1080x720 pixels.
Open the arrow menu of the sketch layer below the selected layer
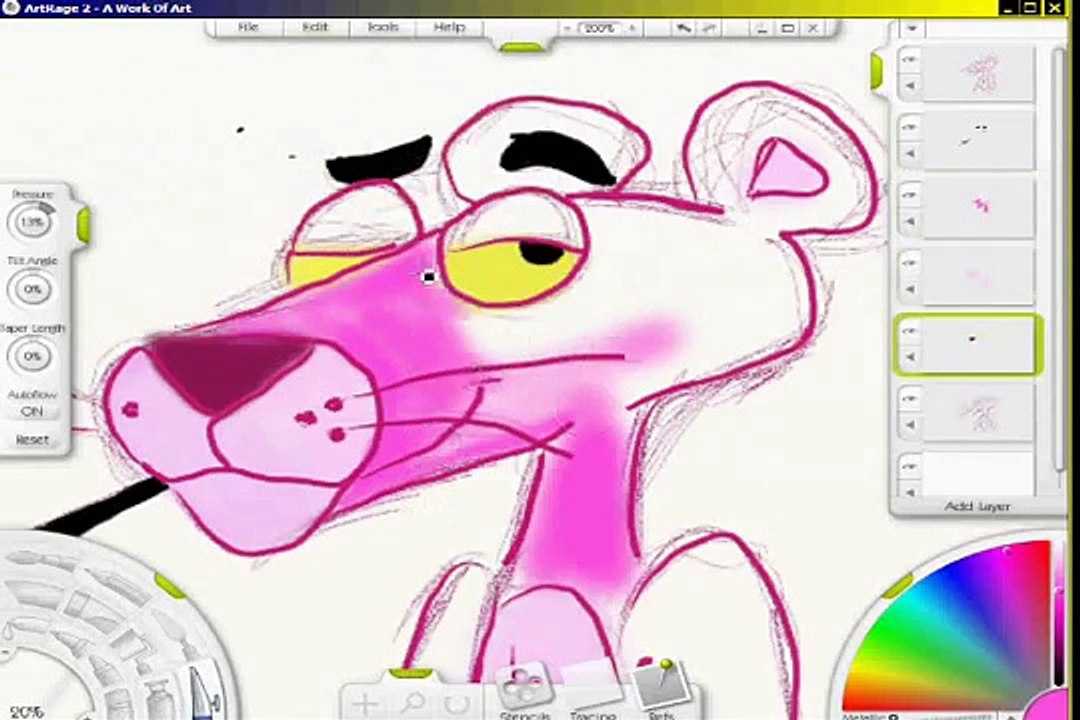(910, 425)
